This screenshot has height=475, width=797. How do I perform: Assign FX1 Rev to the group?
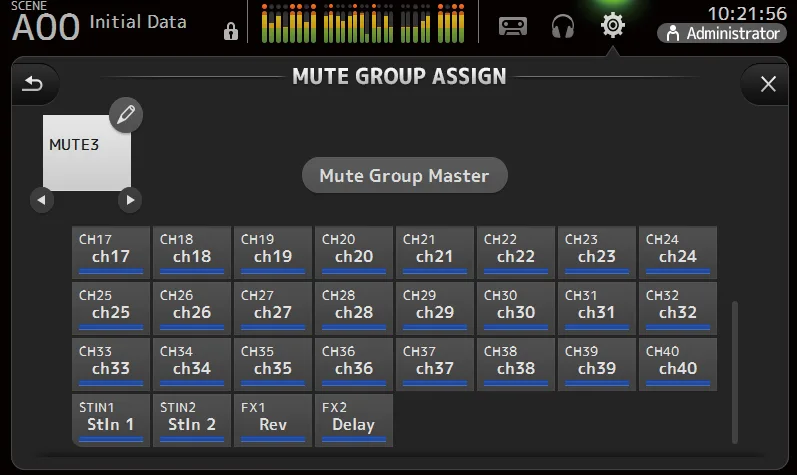pyautogui.click(x=273, y=420)
